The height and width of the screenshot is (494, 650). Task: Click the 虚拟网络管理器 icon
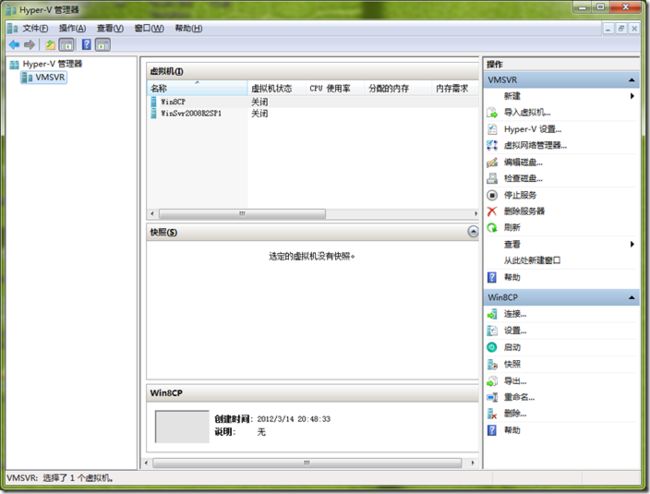tap(492, 145)
